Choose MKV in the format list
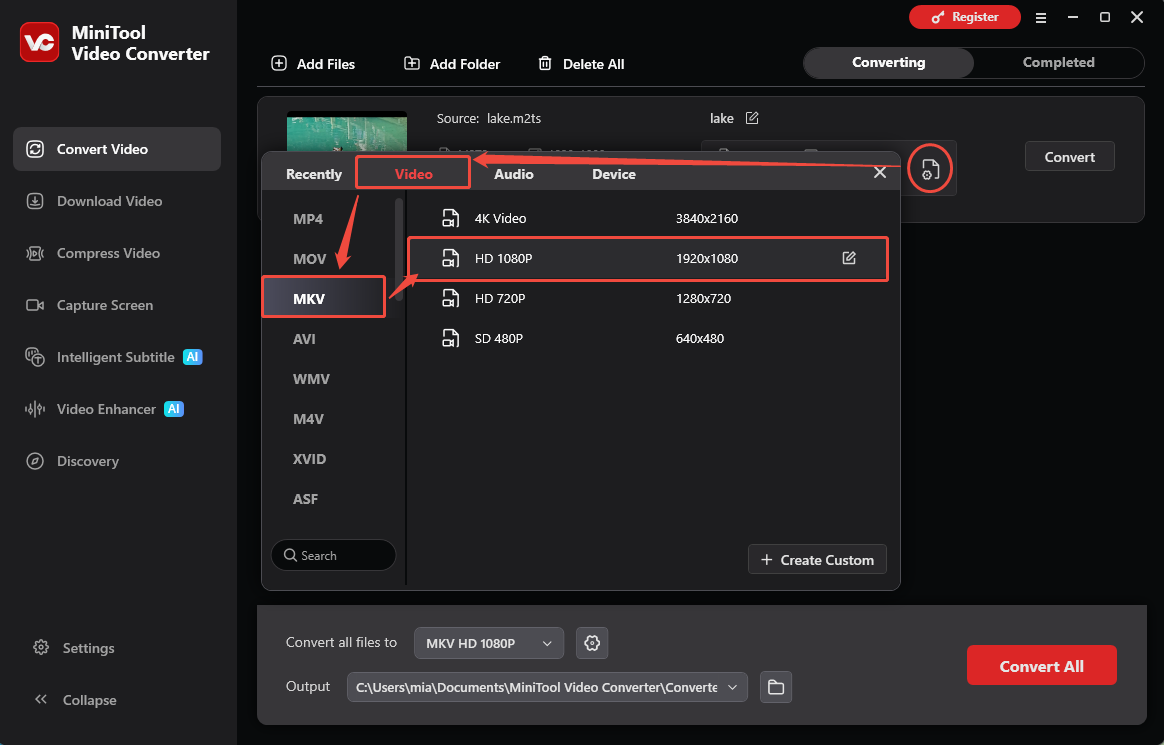 [x=324, y=297]
